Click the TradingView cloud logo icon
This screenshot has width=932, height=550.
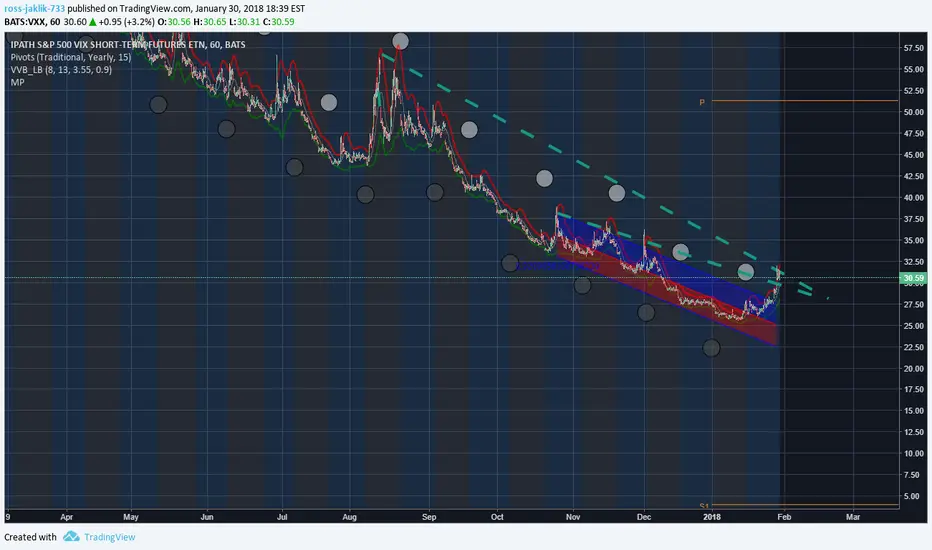(x=71, y=536)
